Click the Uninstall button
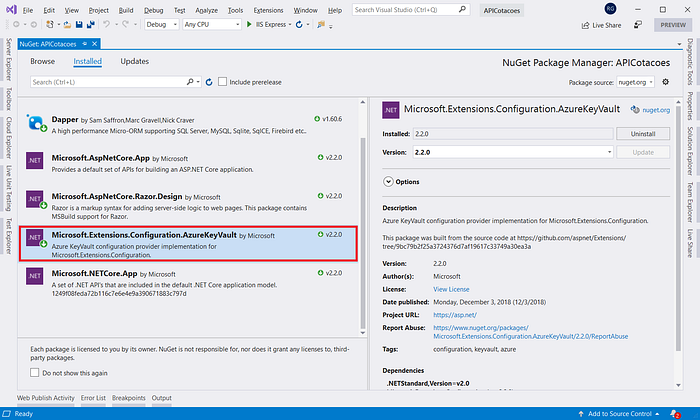Viewport: 700px width, 420px height. (643, 133)
